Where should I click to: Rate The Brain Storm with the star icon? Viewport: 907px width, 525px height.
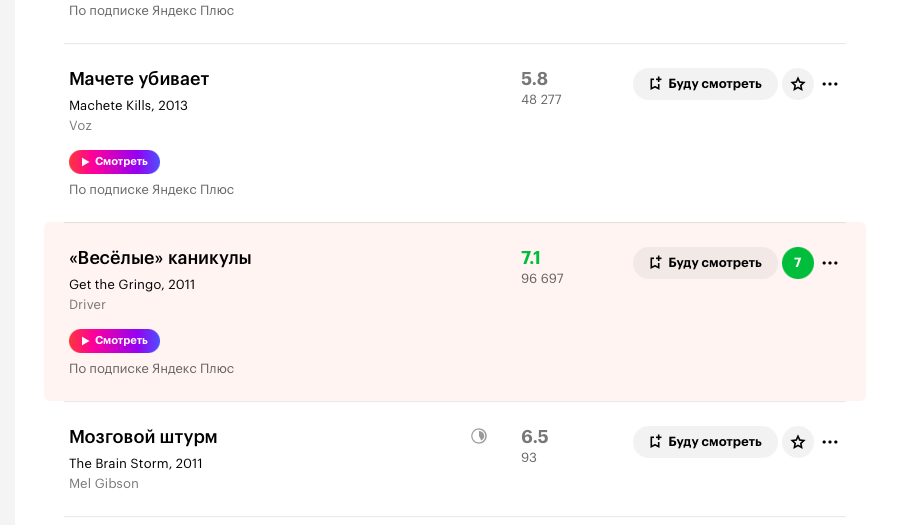point(798,442)
